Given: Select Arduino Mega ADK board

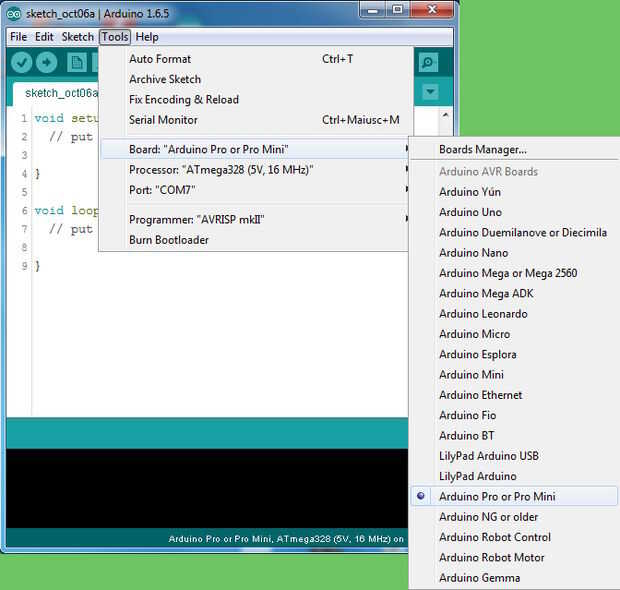Looking at the screenshot, I should (x=514, y=293).
